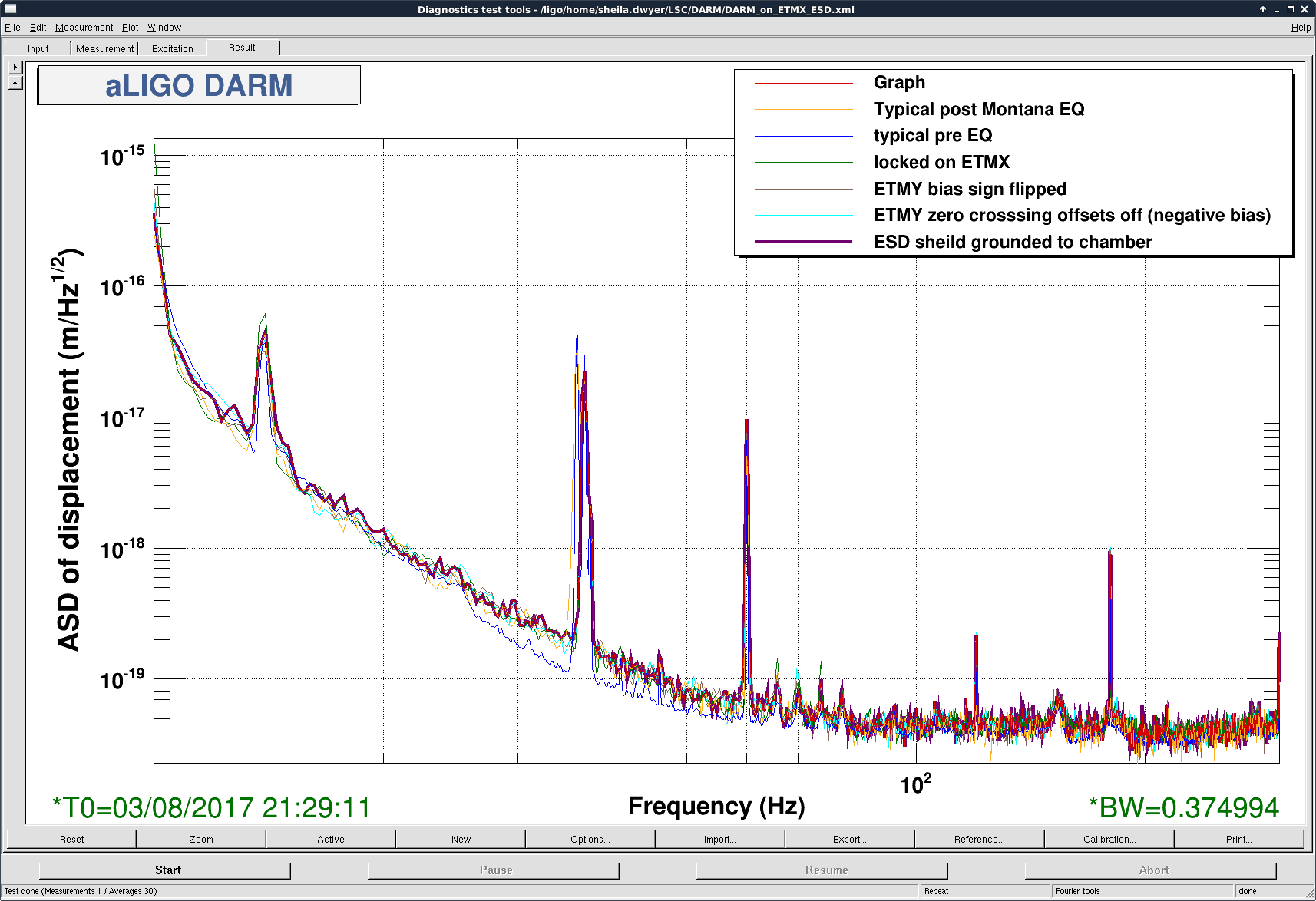
Task: Click the orange Typical post Montana EQ legend line
Action: click(x=803, y=110)
